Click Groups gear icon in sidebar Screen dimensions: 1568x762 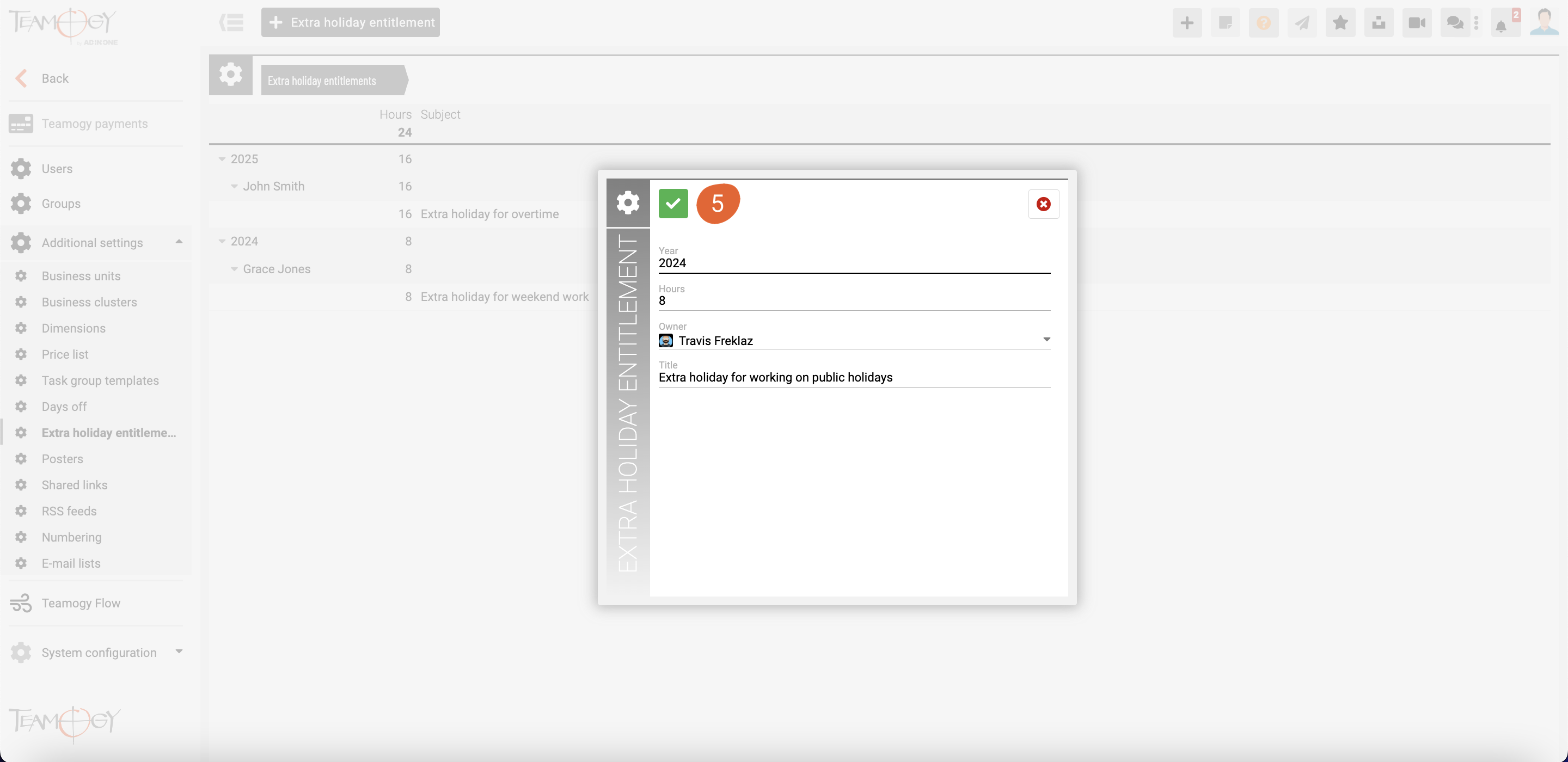click(x=21, y=203)
